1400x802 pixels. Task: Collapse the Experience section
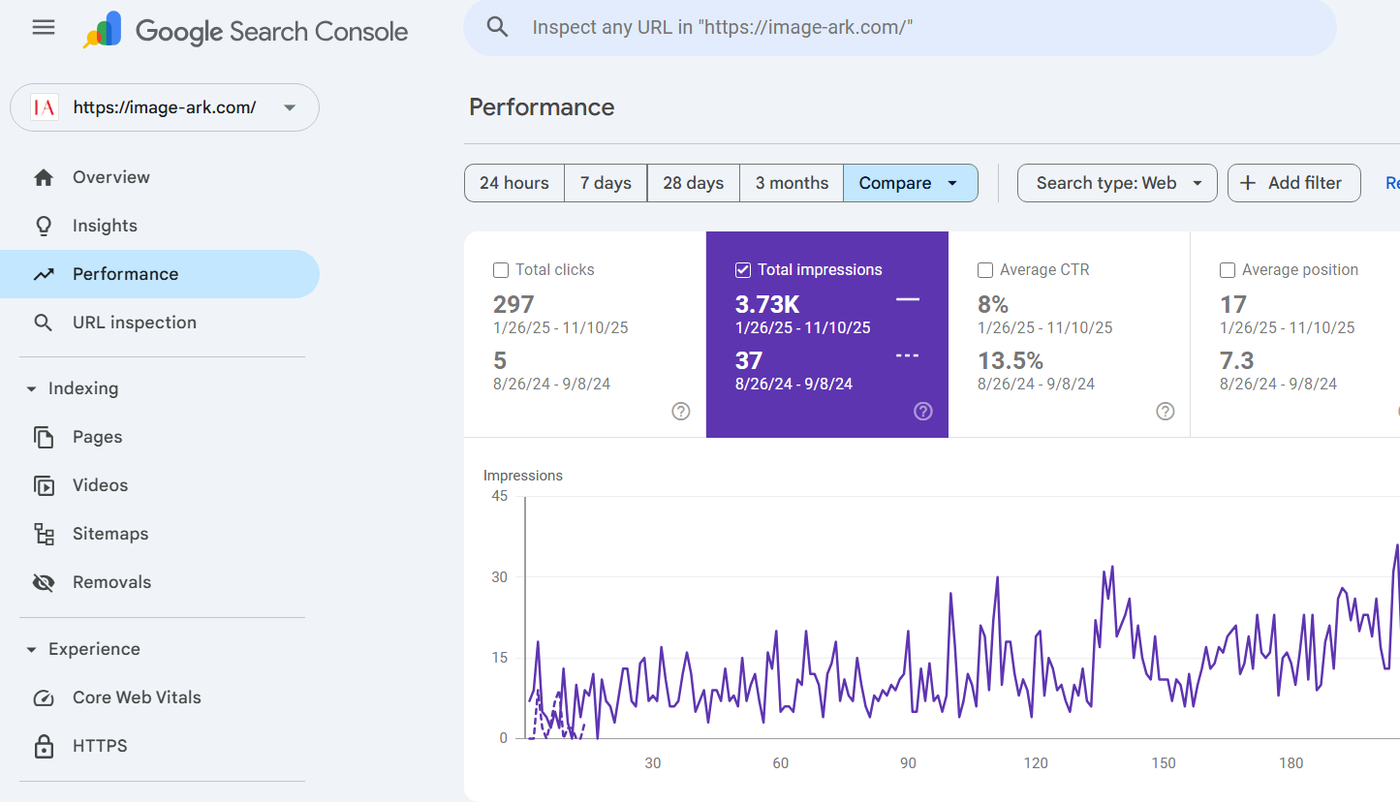pyautogui.click(x=31, y=650)
